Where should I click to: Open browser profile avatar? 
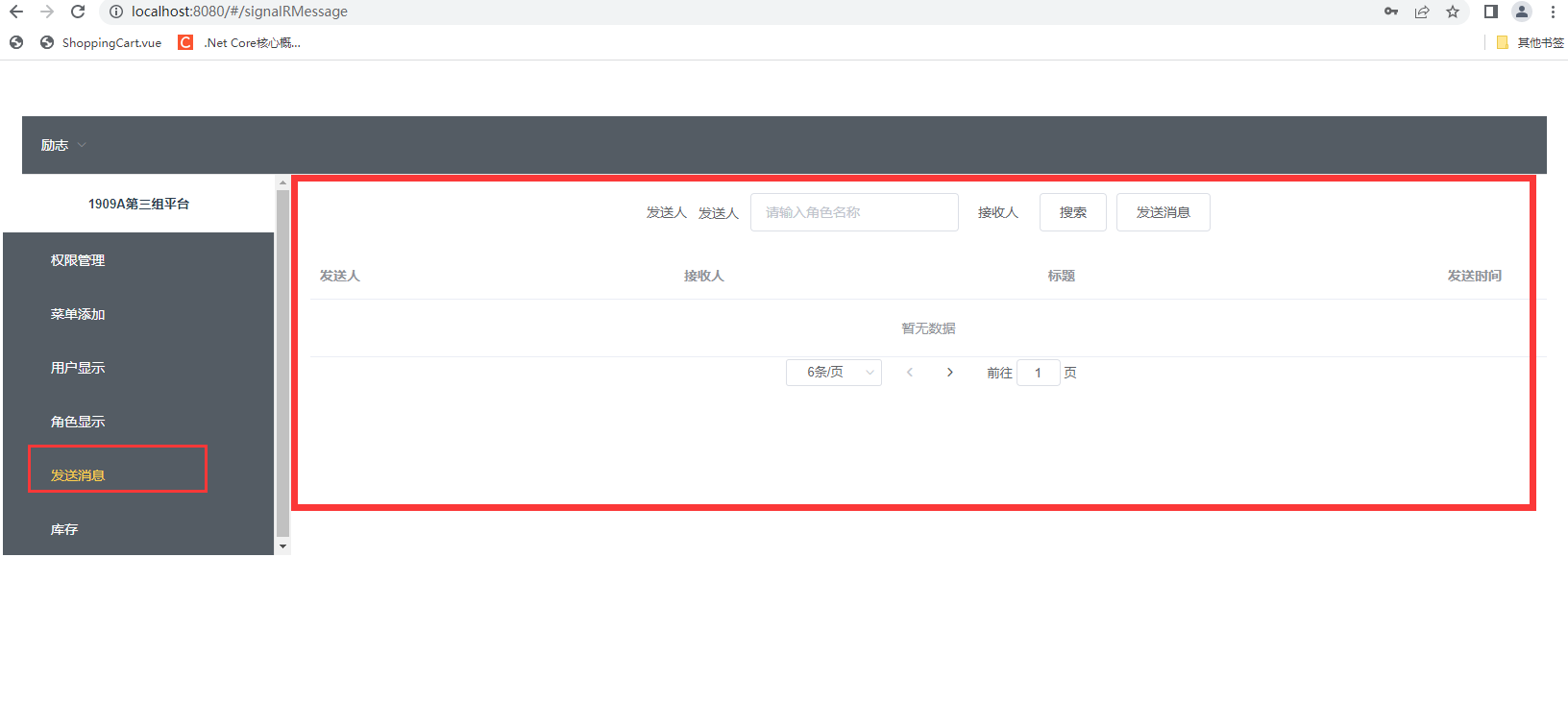coord(1522,12)
